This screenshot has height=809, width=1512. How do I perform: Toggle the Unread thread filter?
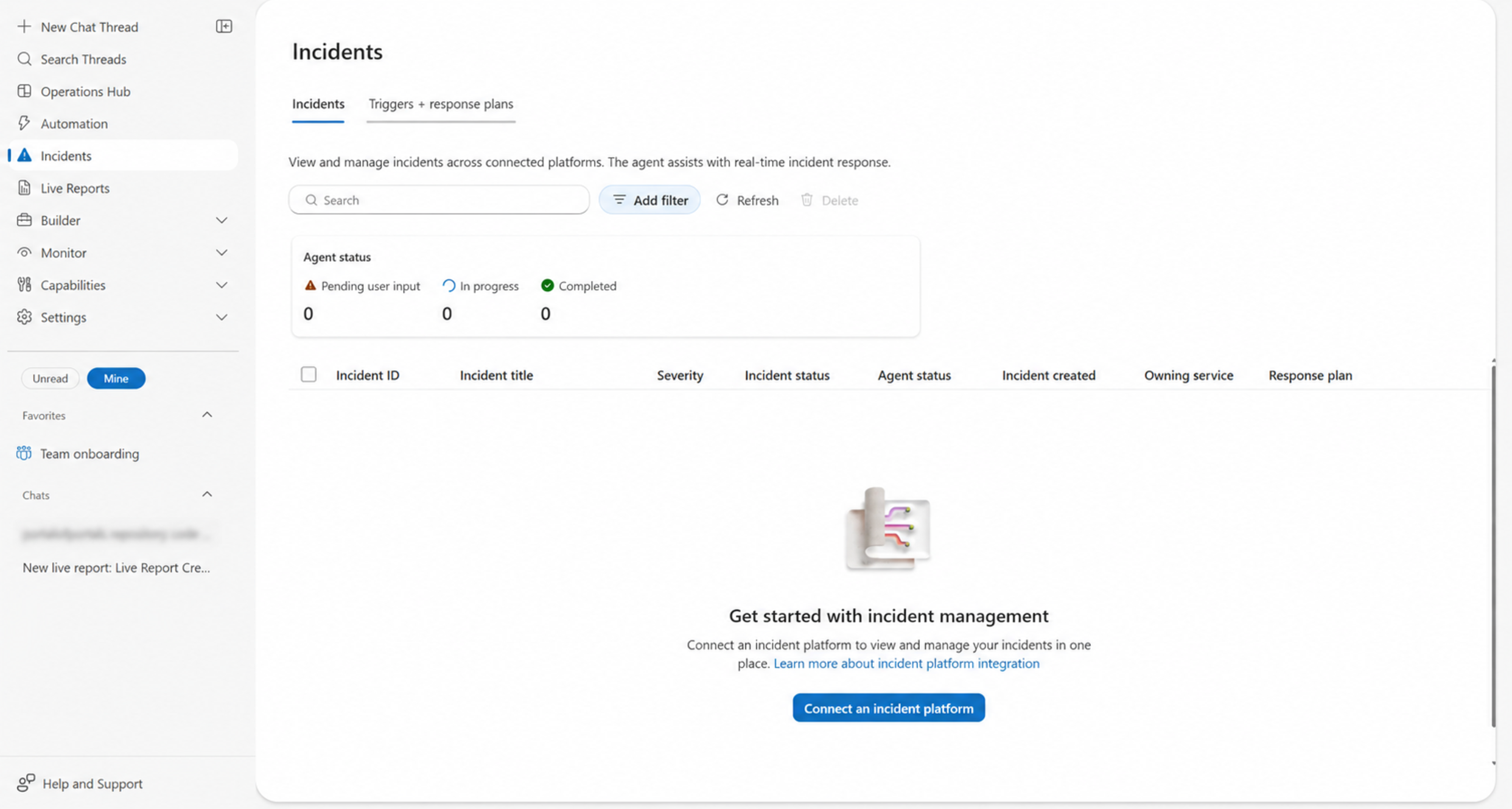pos(50,378)
